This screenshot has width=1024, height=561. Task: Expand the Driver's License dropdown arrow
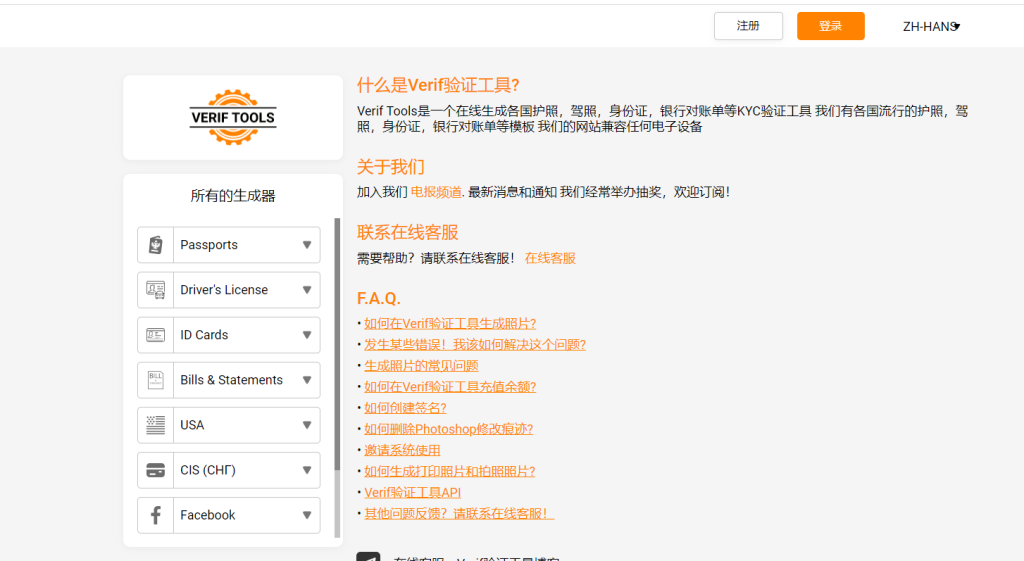(307, 290)
